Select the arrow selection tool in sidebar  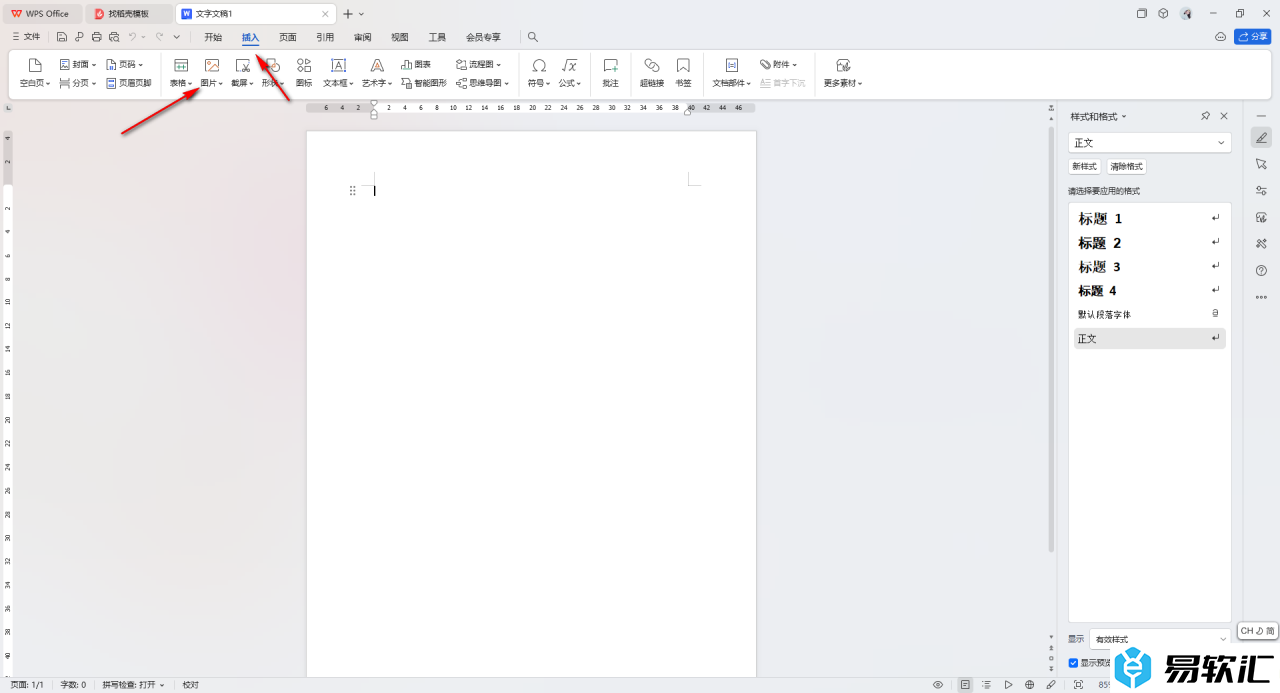(x=1261, y=164)
